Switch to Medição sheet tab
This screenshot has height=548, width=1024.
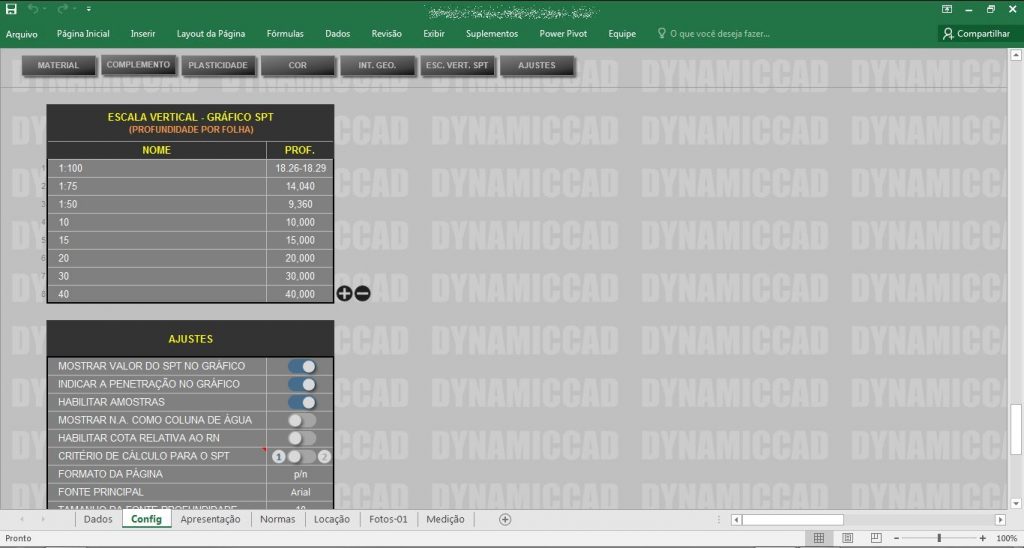[x=445, y=519]
